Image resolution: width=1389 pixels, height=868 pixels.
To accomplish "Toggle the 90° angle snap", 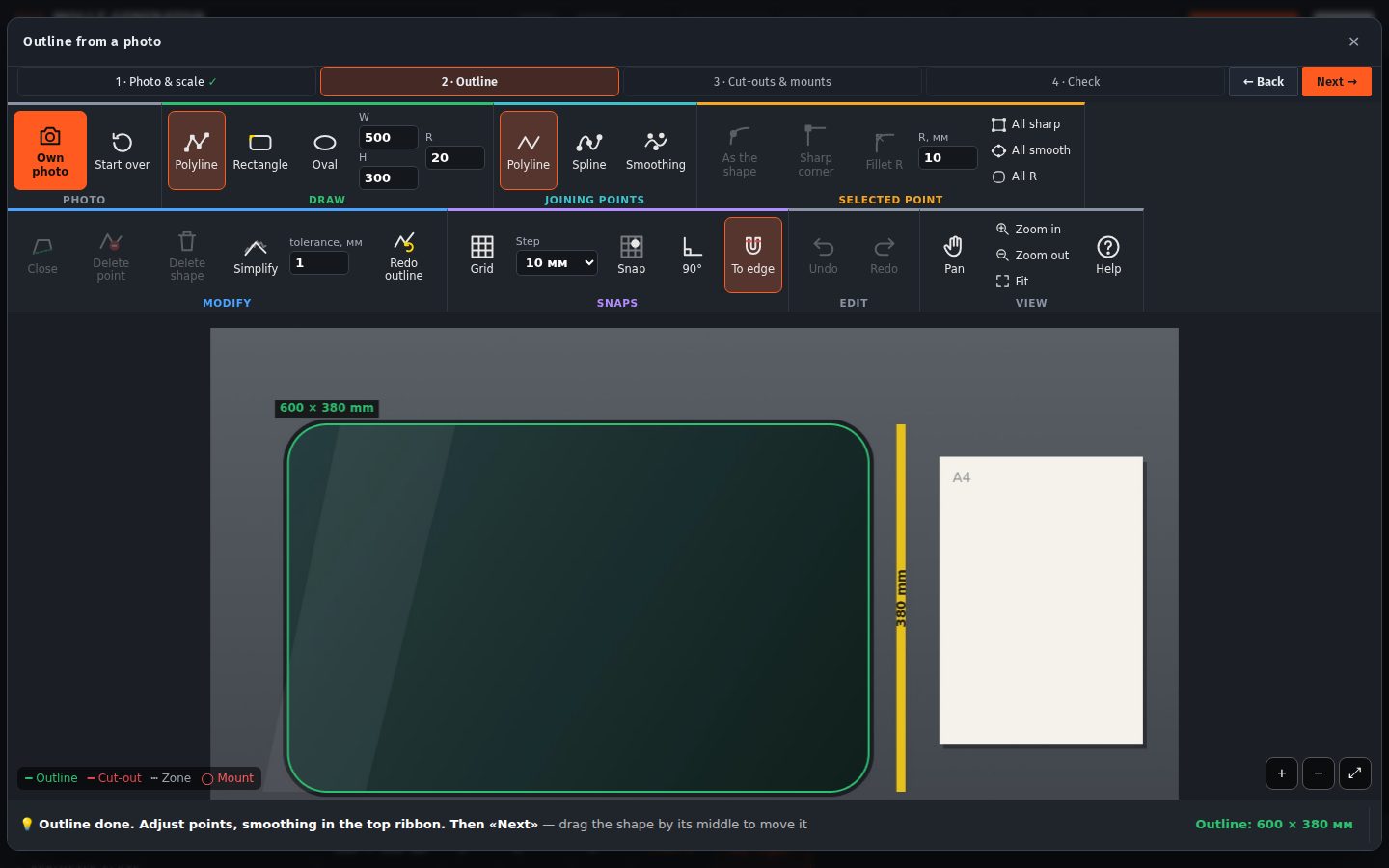I will click(693, 256).
